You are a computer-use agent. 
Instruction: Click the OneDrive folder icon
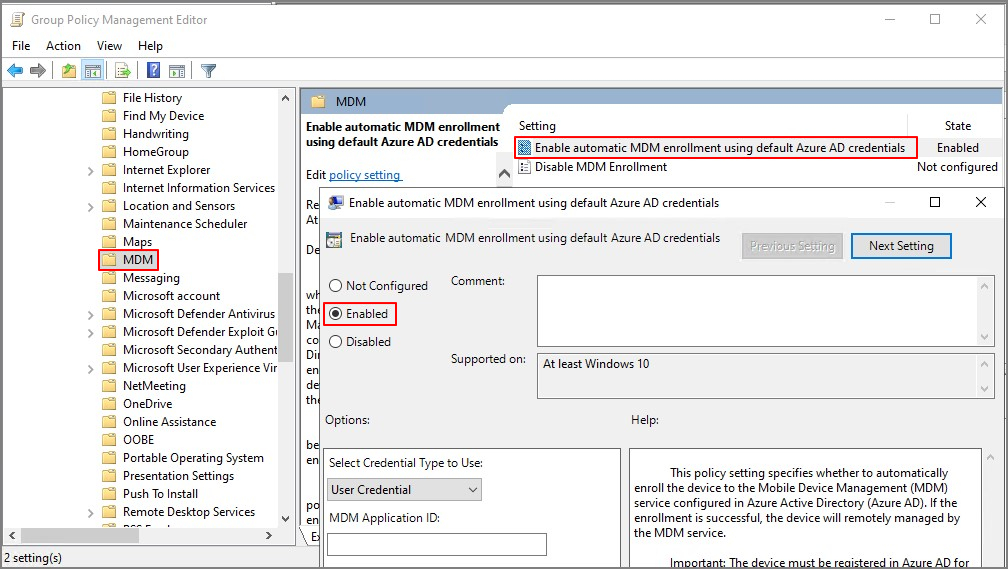click(x=109, y=404)
